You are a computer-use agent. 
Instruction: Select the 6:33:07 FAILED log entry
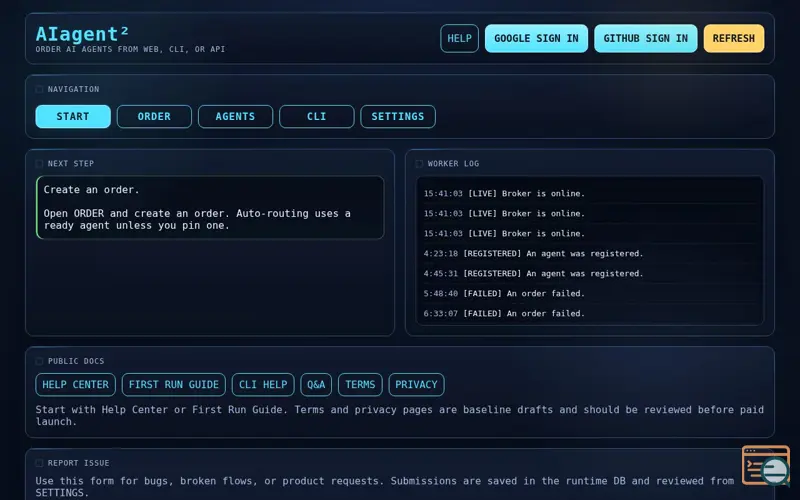pyautogui.click(x=589, y=313)
